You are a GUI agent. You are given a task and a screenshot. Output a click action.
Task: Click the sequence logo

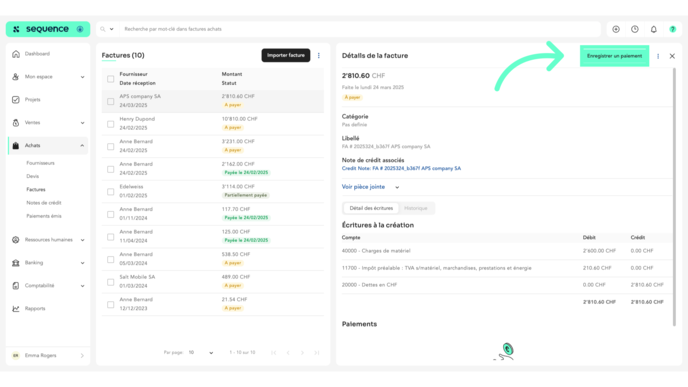pos(42,29)
